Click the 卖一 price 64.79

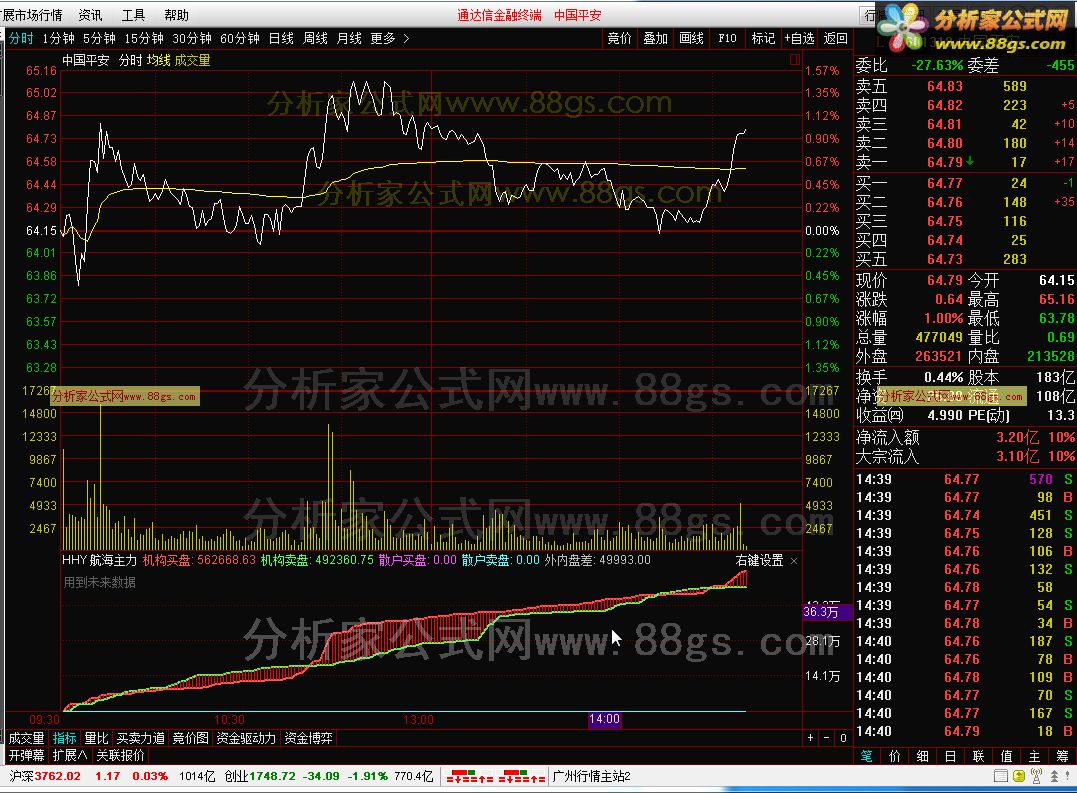coord(945,162)
